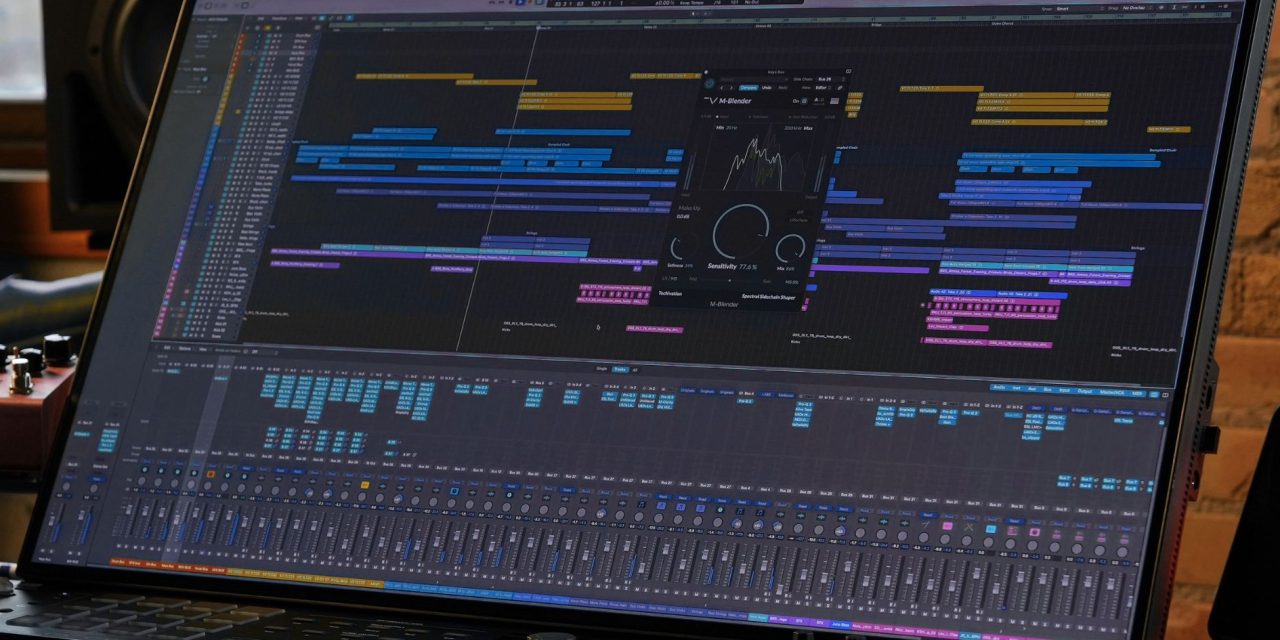Click the Max frequency label
This screenshot has height=640, width=1280.
pyautogui.click(x=799, y=128)
